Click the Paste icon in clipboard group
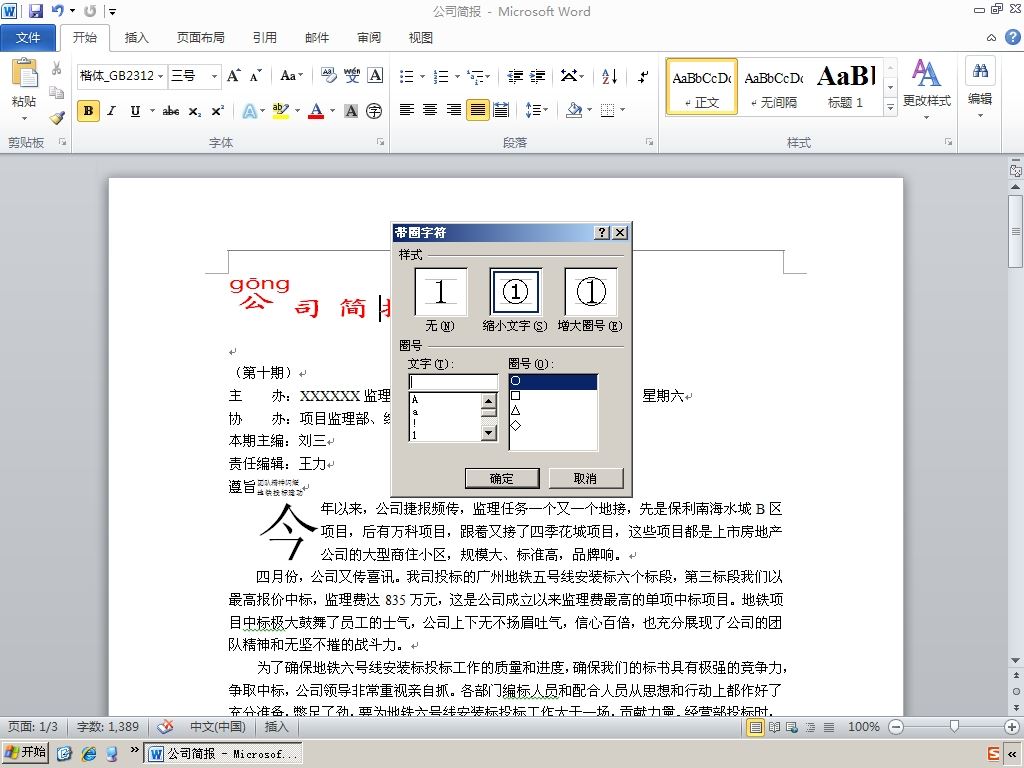The height and width of the screenshot is (768, 1024). [x=24, y=73]
